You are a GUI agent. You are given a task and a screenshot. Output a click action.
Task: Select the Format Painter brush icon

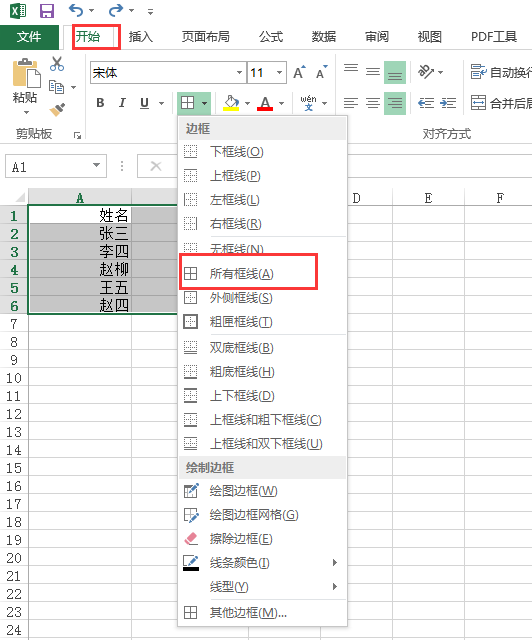57,109
